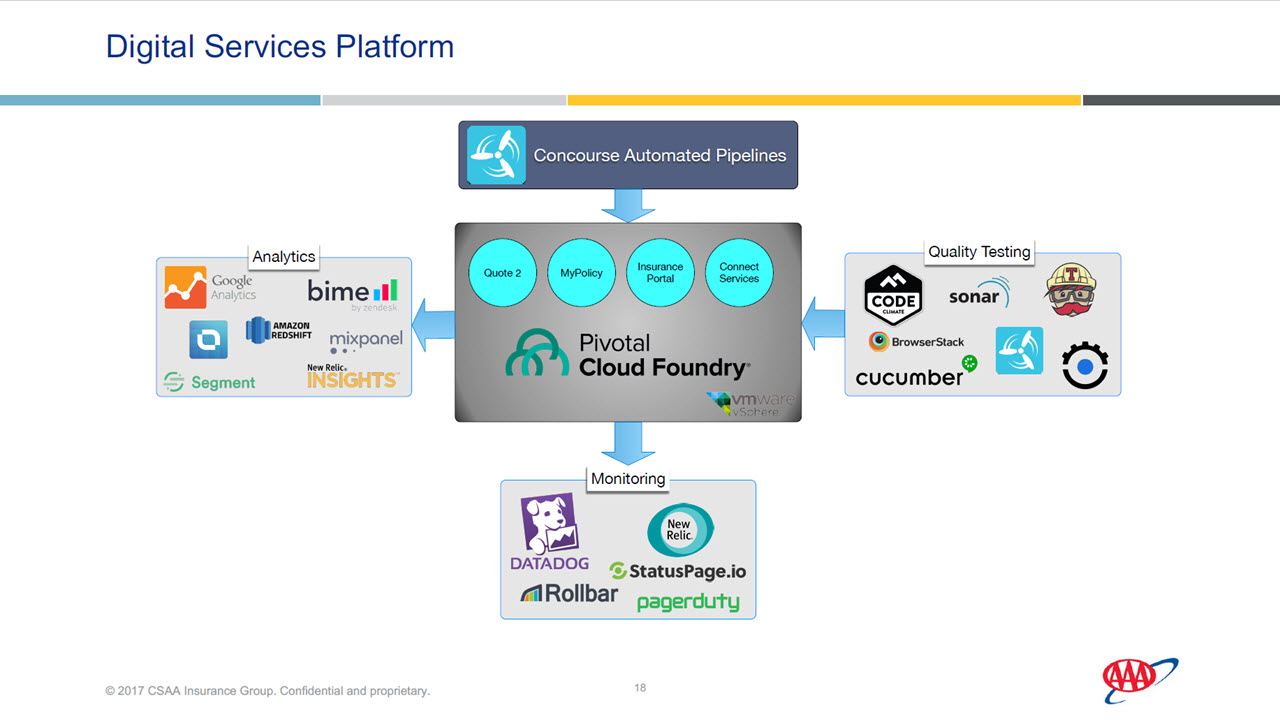
Task: Click the Pivotal Cloud Foundry logo
Action: click(x=627, y=355)
